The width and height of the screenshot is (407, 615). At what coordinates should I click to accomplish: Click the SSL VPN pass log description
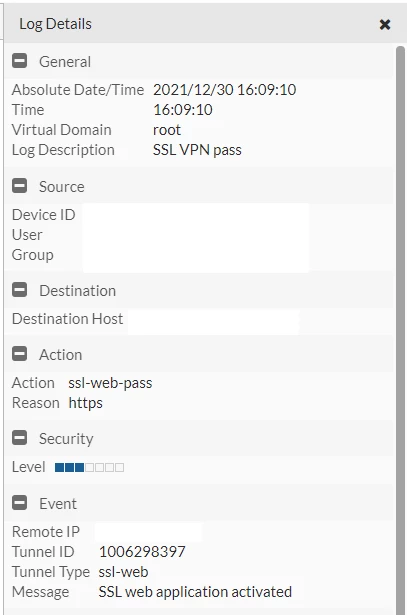click(x=197, y=150)
